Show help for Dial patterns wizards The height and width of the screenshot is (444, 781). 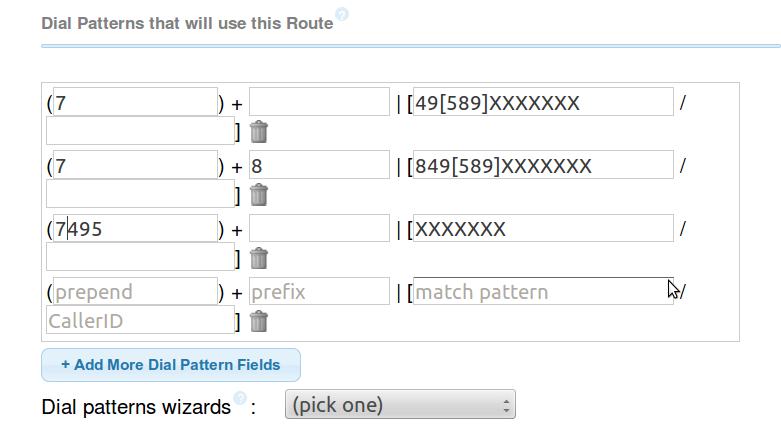(240, 398)
